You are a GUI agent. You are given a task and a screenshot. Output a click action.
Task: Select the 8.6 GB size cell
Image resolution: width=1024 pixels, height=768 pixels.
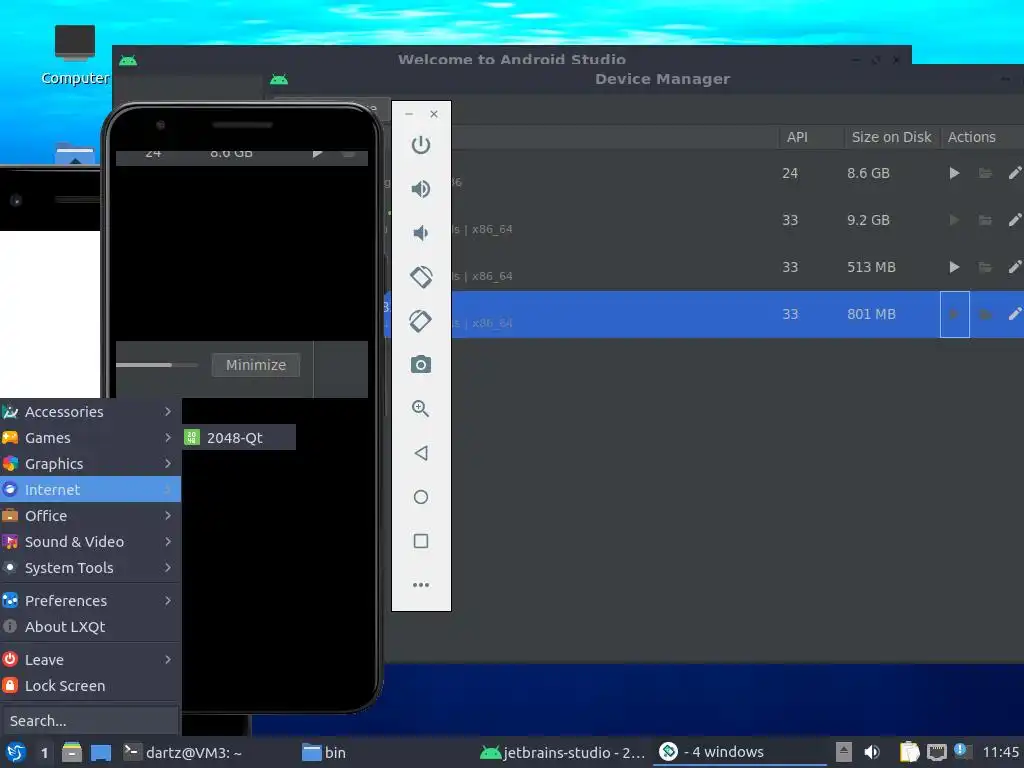tap(868, 173)
